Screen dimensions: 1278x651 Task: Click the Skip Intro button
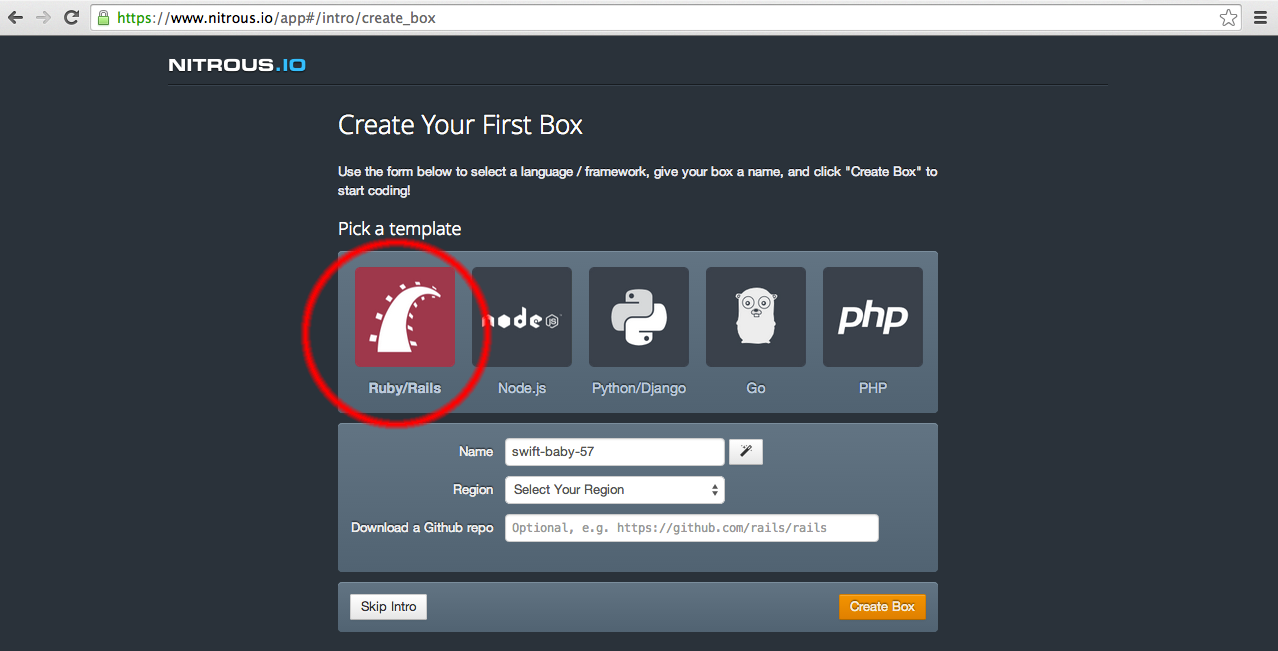click(x=388, y=607)
